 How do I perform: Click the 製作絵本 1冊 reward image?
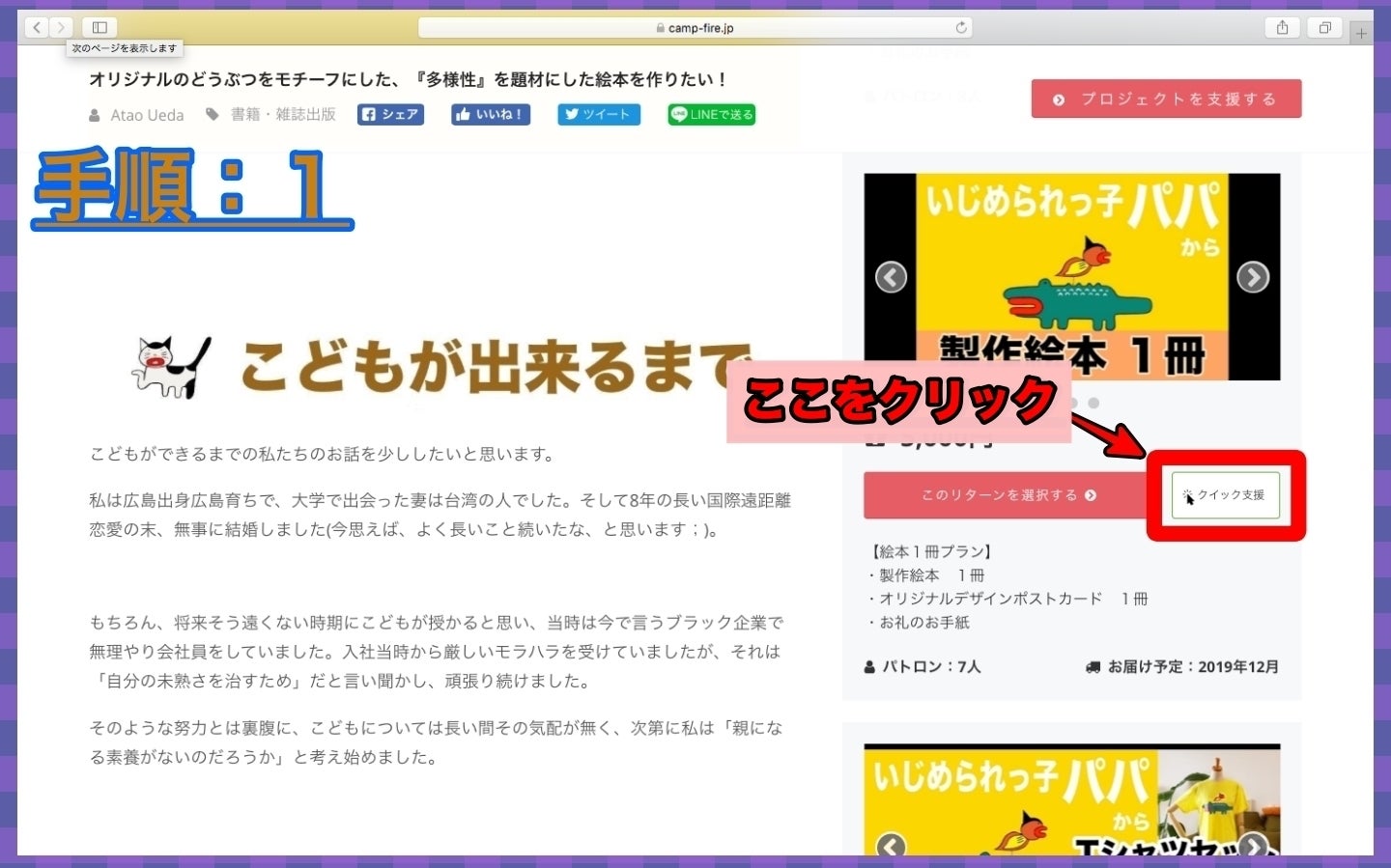click(1071, 276)
